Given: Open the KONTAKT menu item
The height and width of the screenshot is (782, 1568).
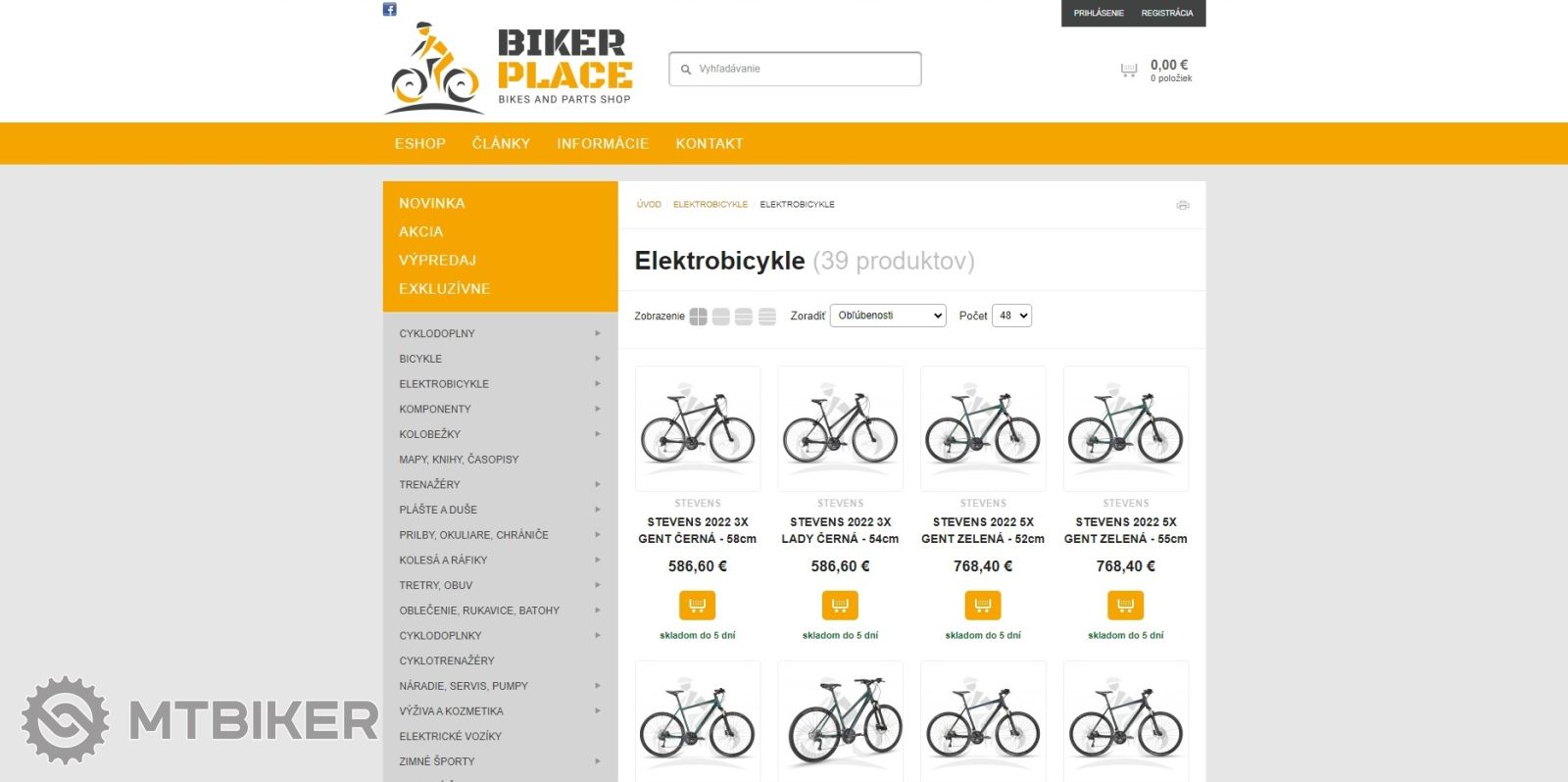Looking at the screenshot, I should [x=710, y=143].
